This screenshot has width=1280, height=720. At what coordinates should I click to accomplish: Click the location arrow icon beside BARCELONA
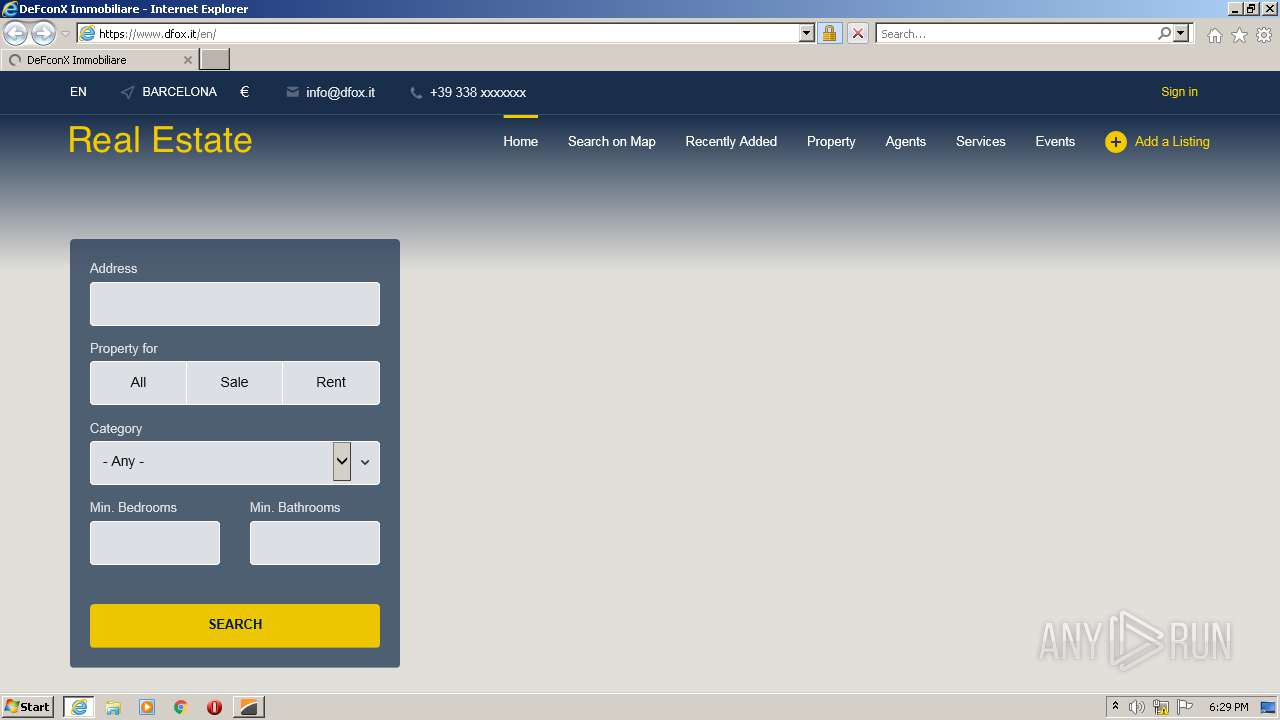coord(127,92)
